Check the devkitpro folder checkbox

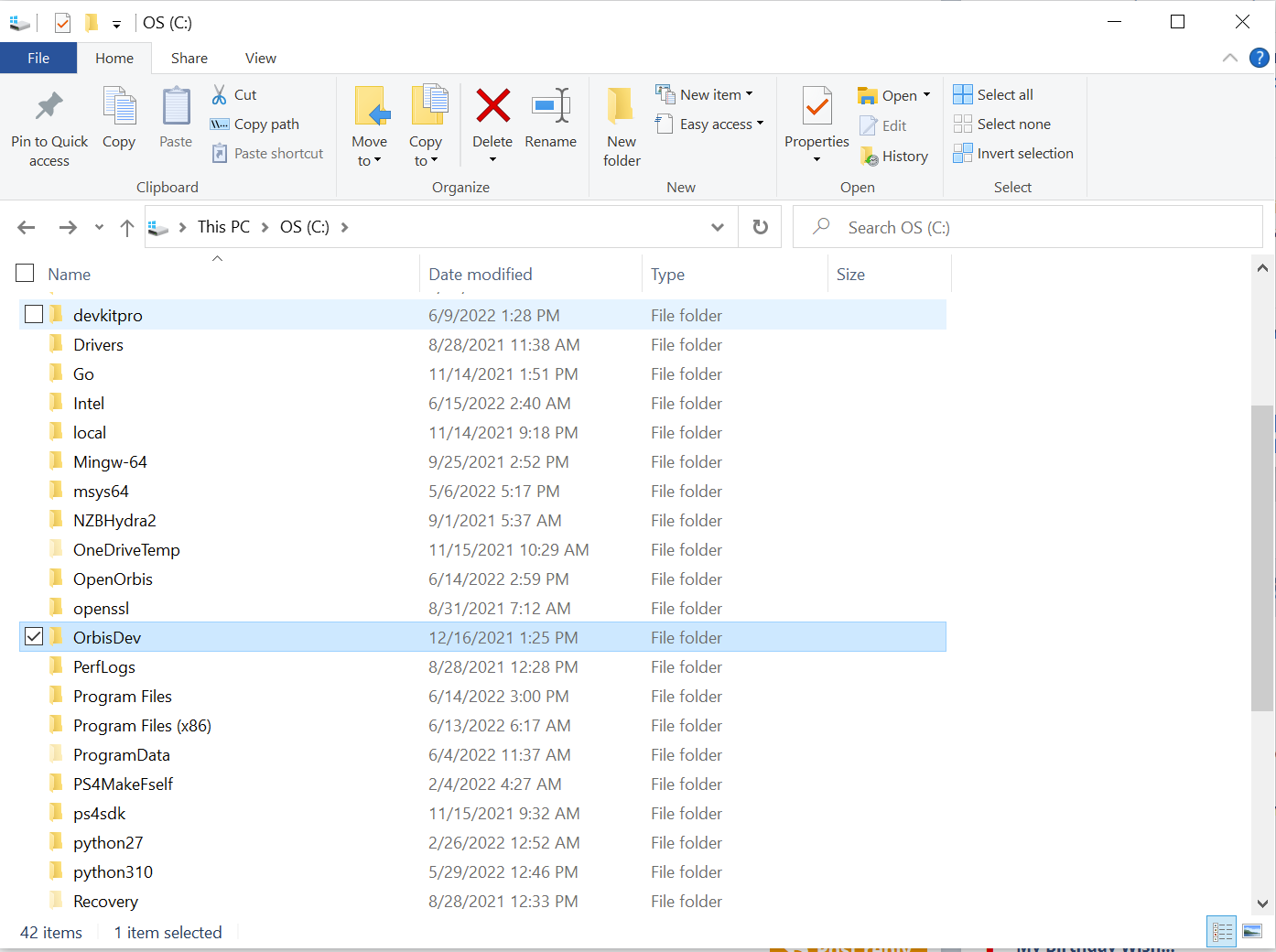coord(34,314)
